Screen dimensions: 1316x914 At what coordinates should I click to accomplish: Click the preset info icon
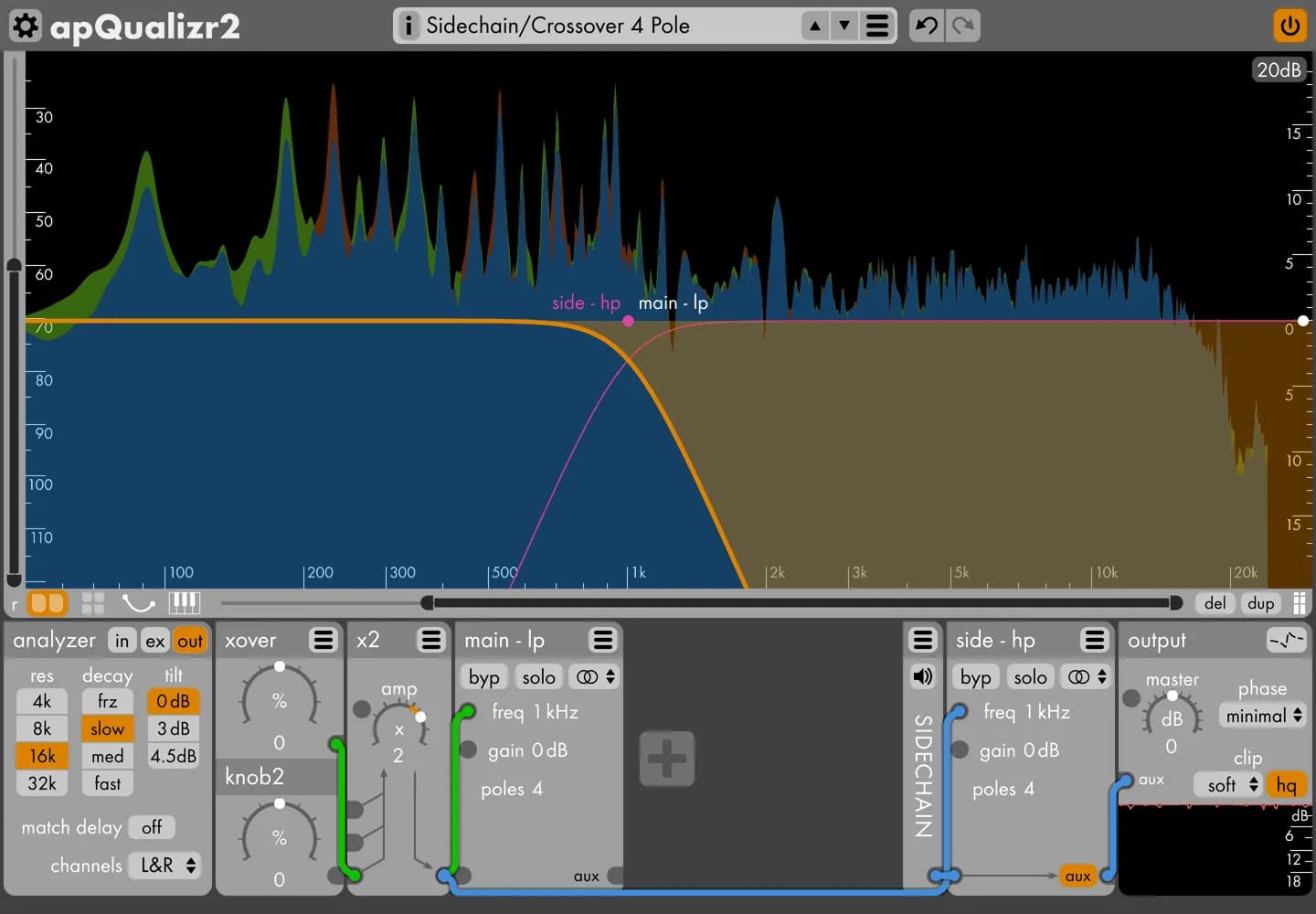coord(409,26)
